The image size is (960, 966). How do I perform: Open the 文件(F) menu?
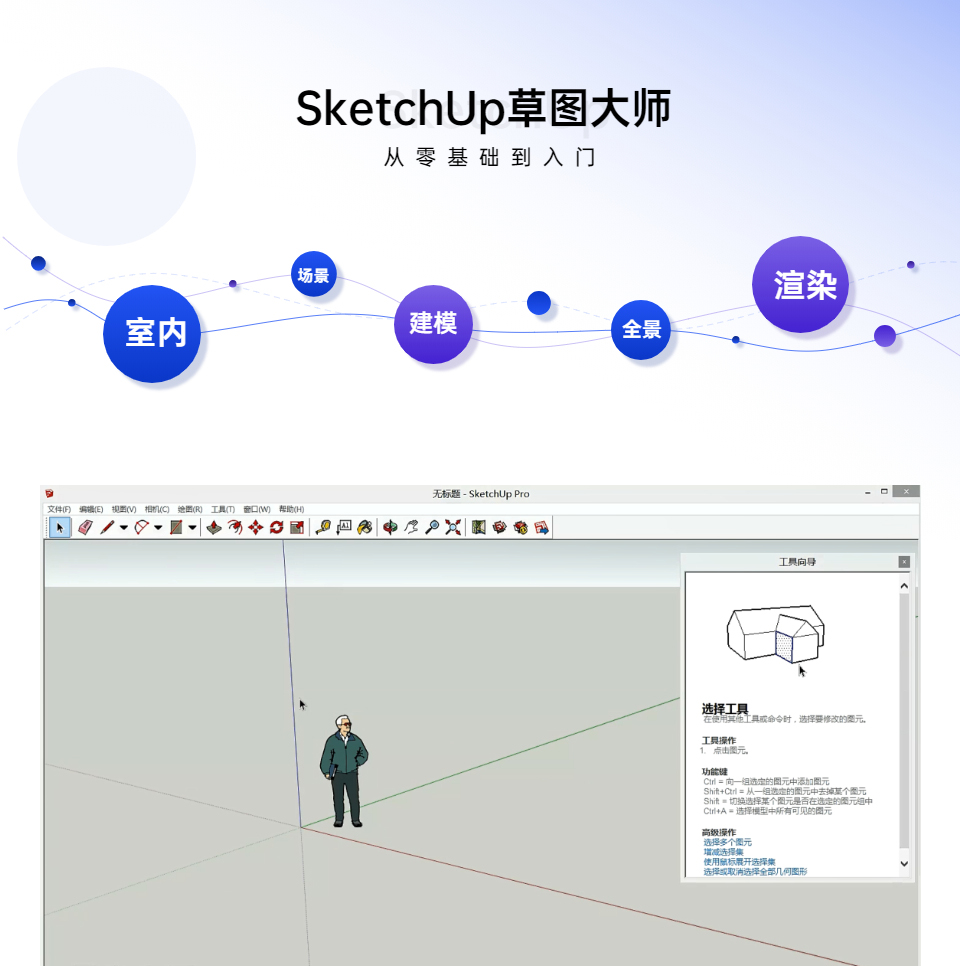(x=59, y=509)
